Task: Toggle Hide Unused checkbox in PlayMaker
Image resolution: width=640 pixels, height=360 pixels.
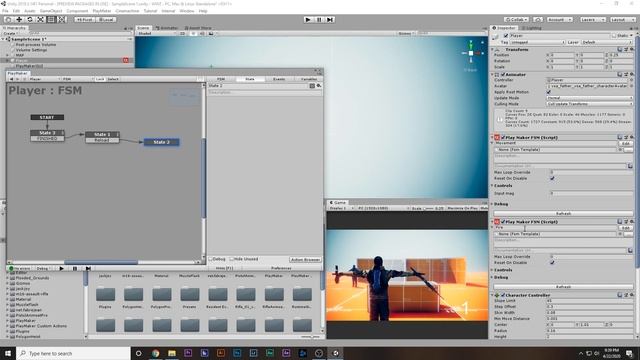Action: pyautogui.click(x=231, y=259)
